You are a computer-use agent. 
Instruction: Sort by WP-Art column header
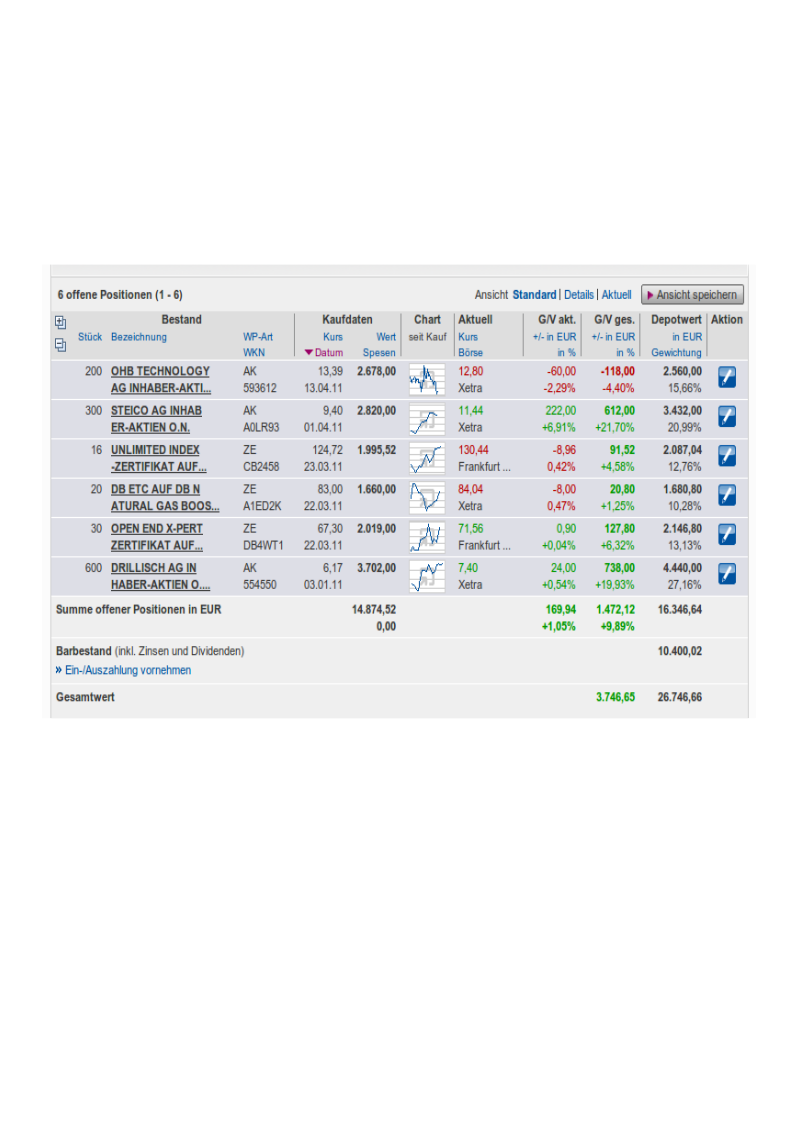click(x=258, y=337)
